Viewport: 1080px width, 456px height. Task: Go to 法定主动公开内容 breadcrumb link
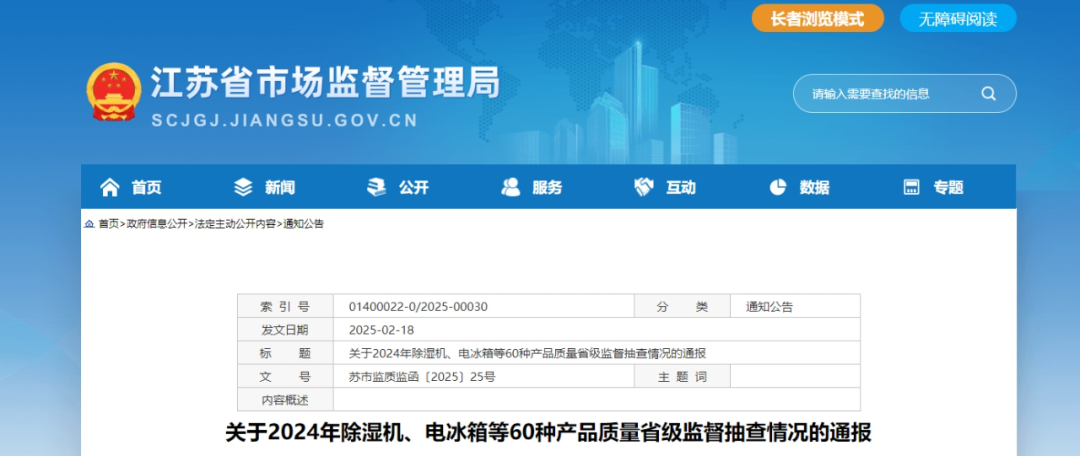coord(235,224)
